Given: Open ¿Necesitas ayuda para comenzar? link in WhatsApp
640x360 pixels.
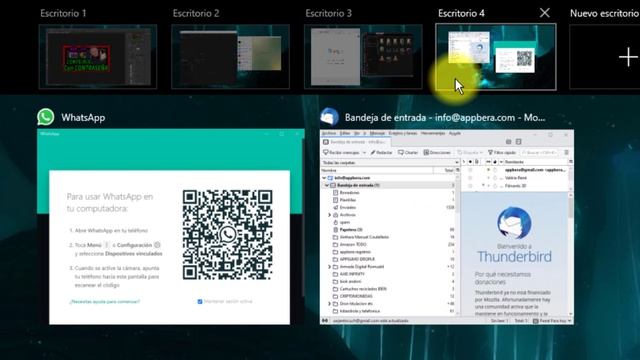Looking at the screenshot, I should 104,302.
